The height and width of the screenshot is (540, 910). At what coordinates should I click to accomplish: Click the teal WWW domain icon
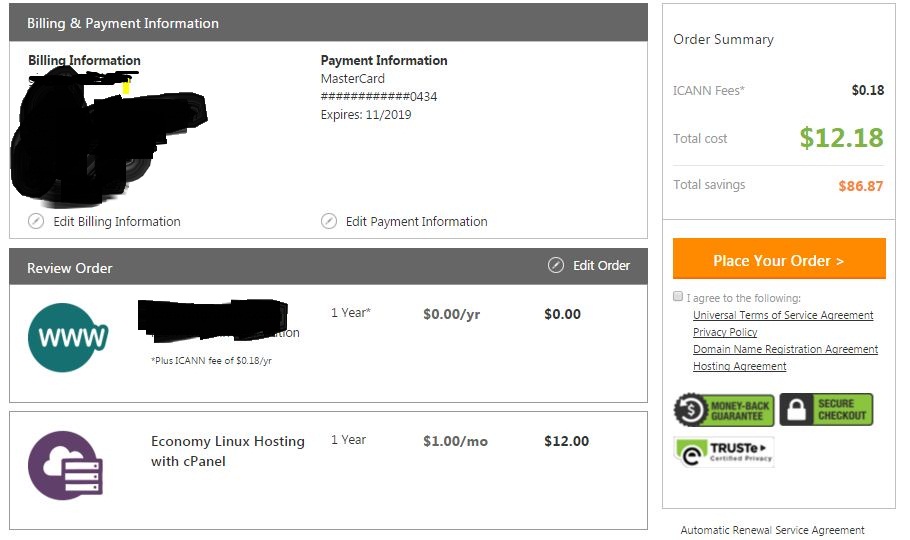68,338
